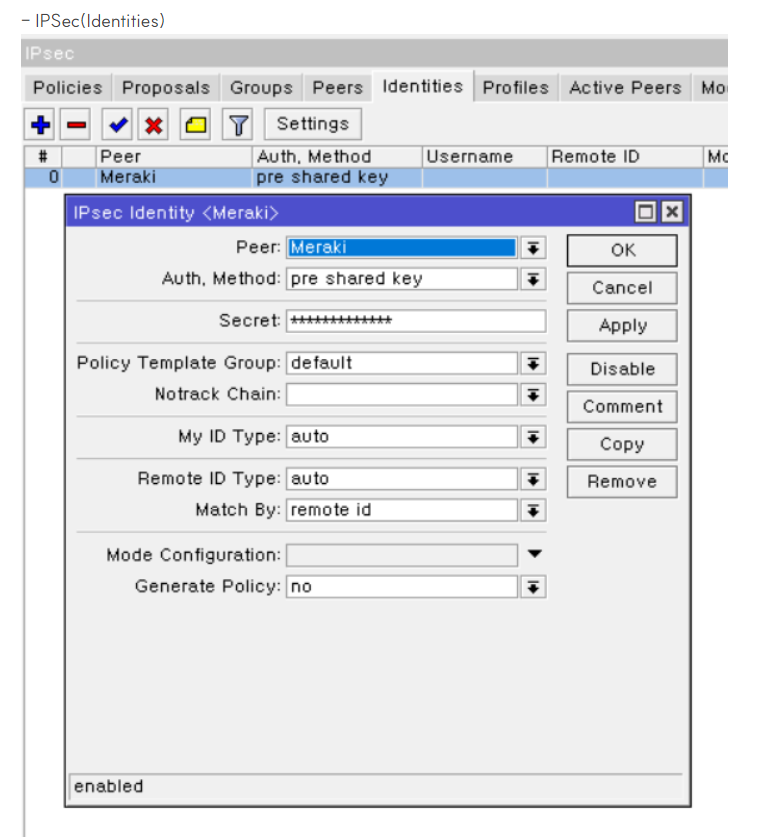Sort by the Auth. Method column header
The image size is (765, 837).
(337, 156)
